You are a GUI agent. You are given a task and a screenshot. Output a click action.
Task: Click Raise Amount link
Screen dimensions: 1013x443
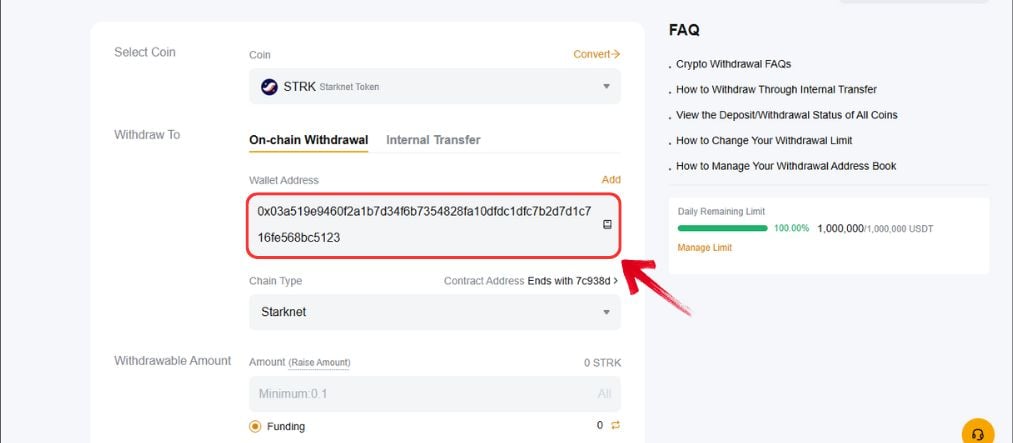click(319, 363)
